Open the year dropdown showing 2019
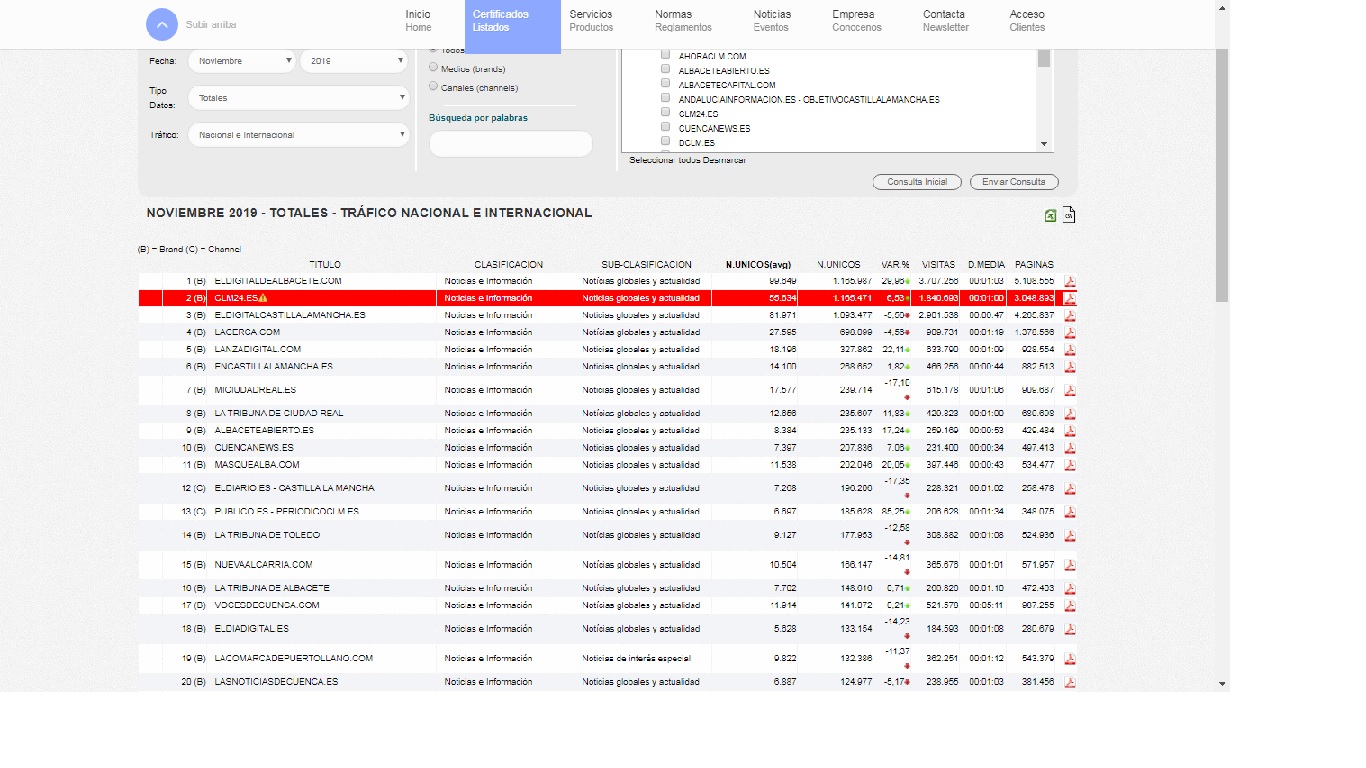This screenshot has width=1366, height=768. click(x=353, y=61)
